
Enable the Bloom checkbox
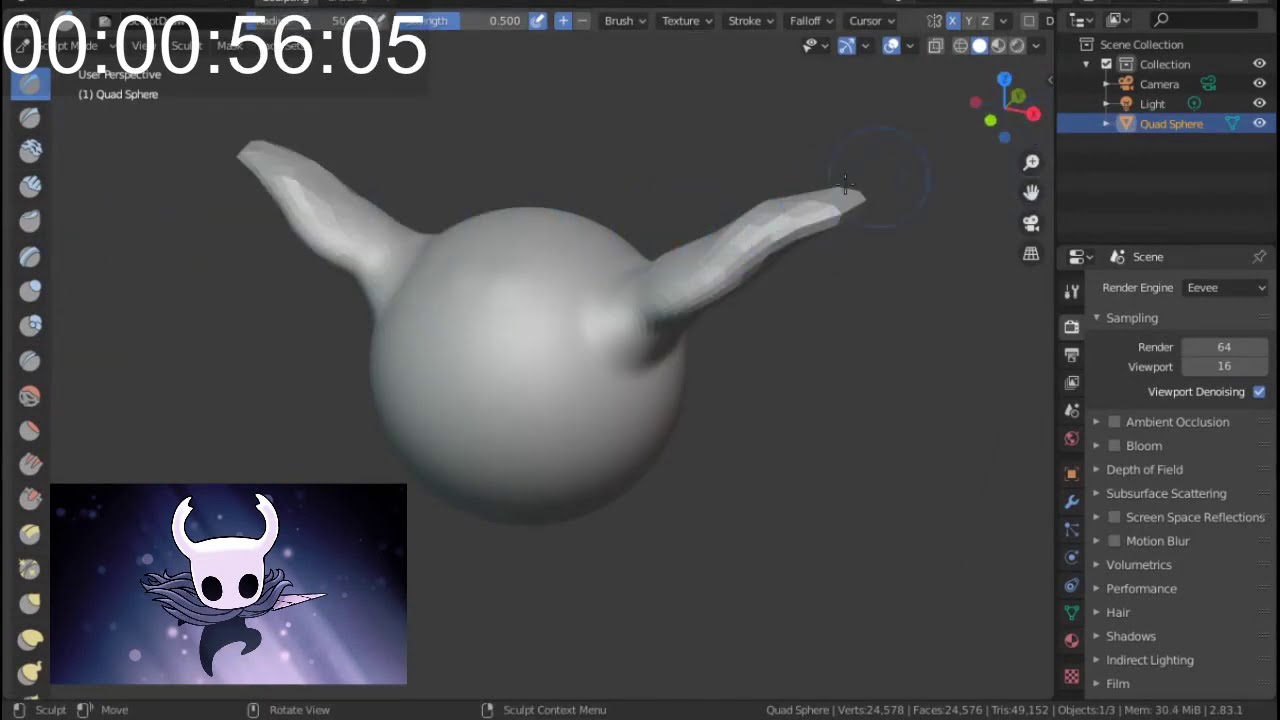tap(1114, 446)
